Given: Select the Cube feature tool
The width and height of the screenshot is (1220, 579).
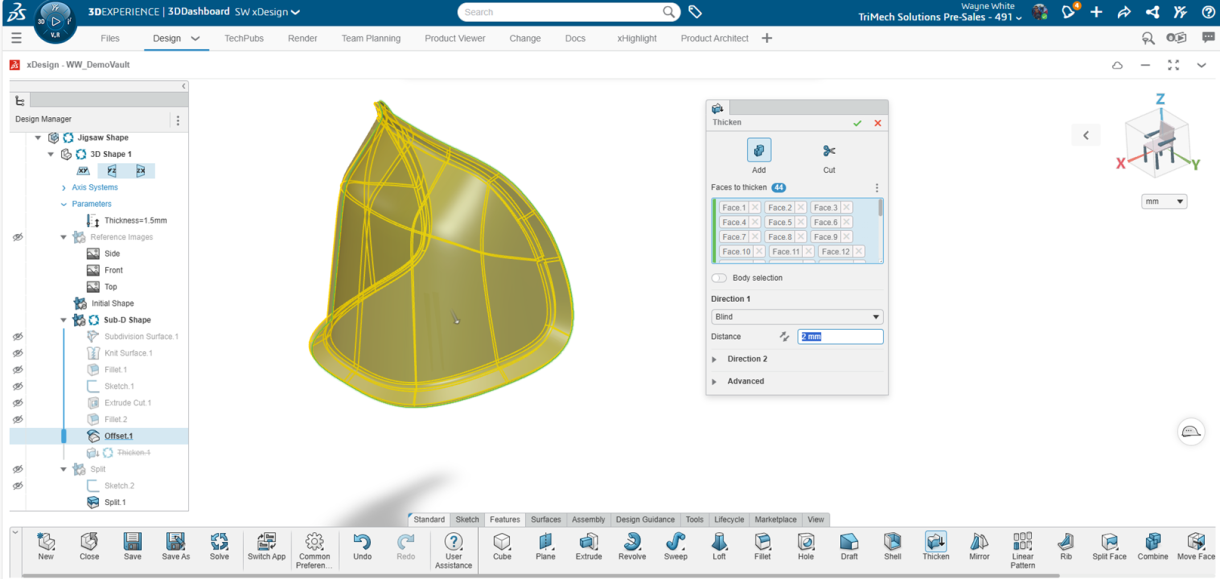Looking at the screenshot, I should [x=502, y=547].
